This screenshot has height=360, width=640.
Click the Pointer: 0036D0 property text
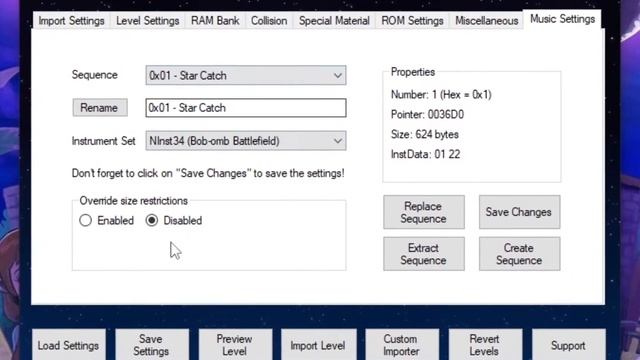[427, 115]
